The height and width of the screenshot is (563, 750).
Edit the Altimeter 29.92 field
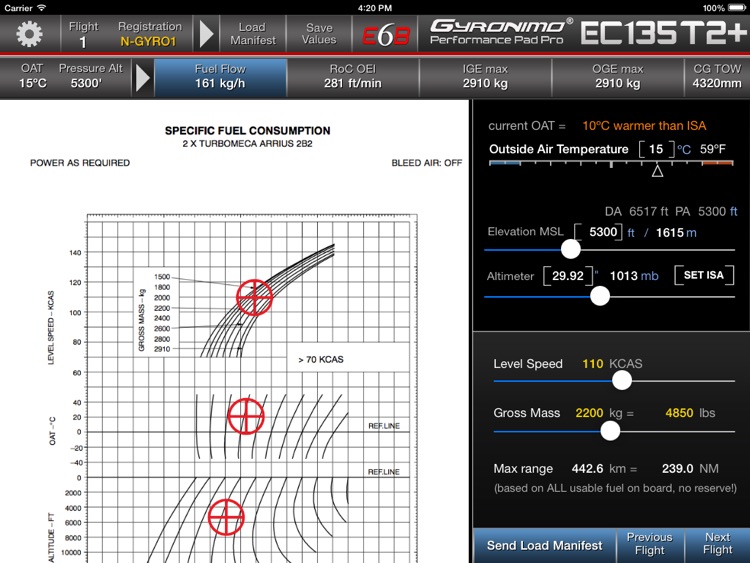(568, 276)
